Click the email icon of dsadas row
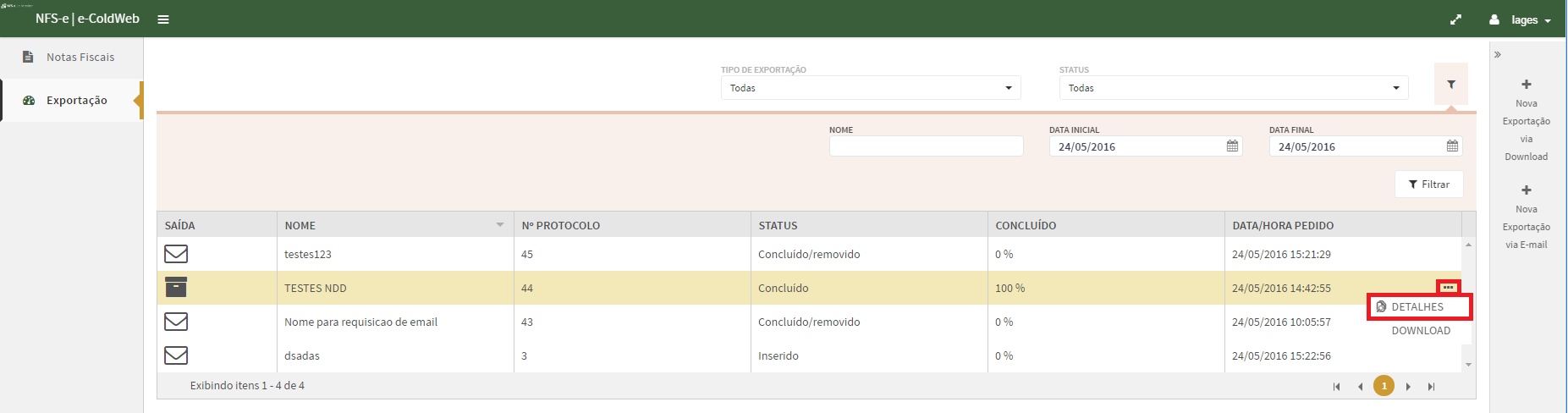This screenshot has height=413, width=1568. (x=176, y=355)
